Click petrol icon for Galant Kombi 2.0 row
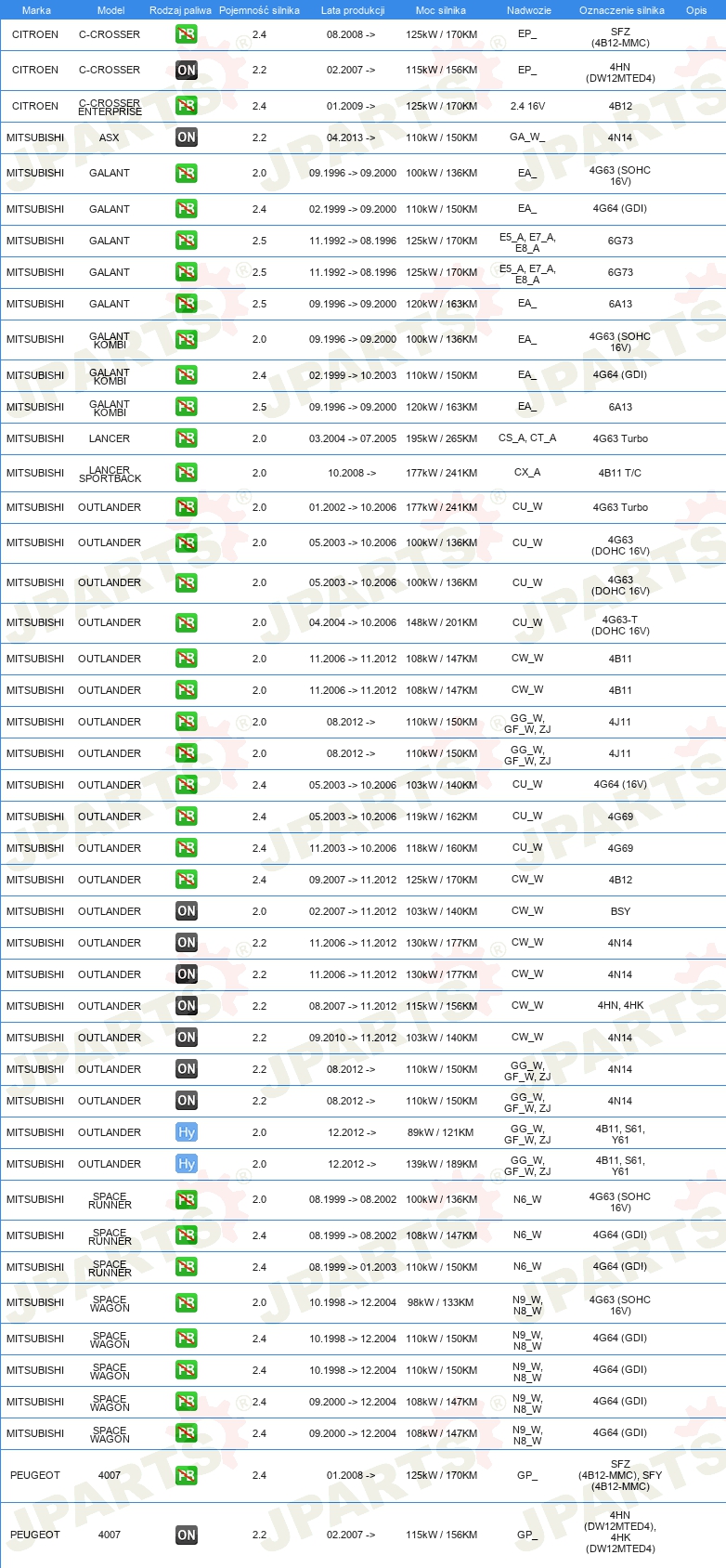The image size is (726, 1568). tap(187, 339)
